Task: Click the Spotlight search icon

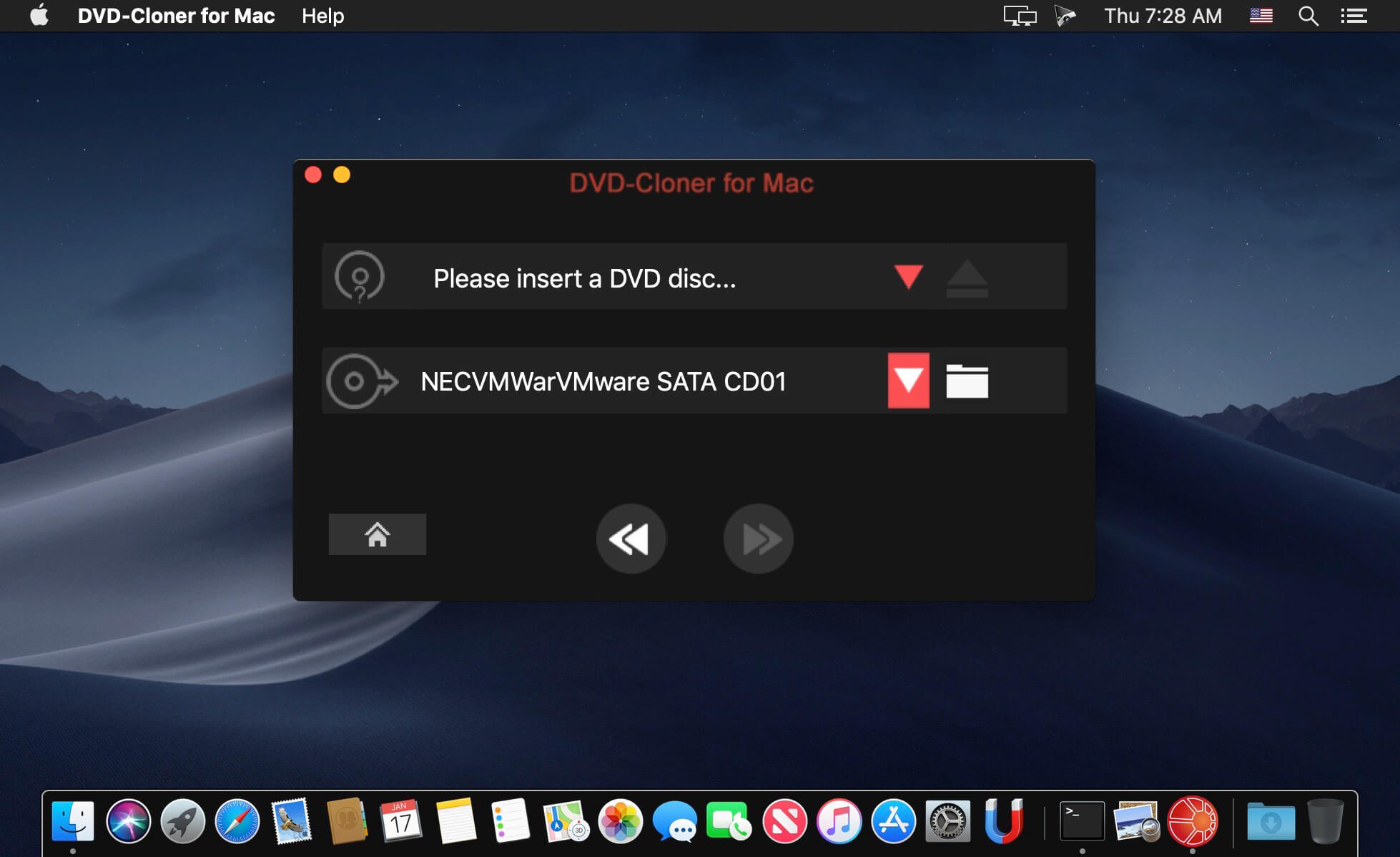Action: click(x=1308, y=16)
